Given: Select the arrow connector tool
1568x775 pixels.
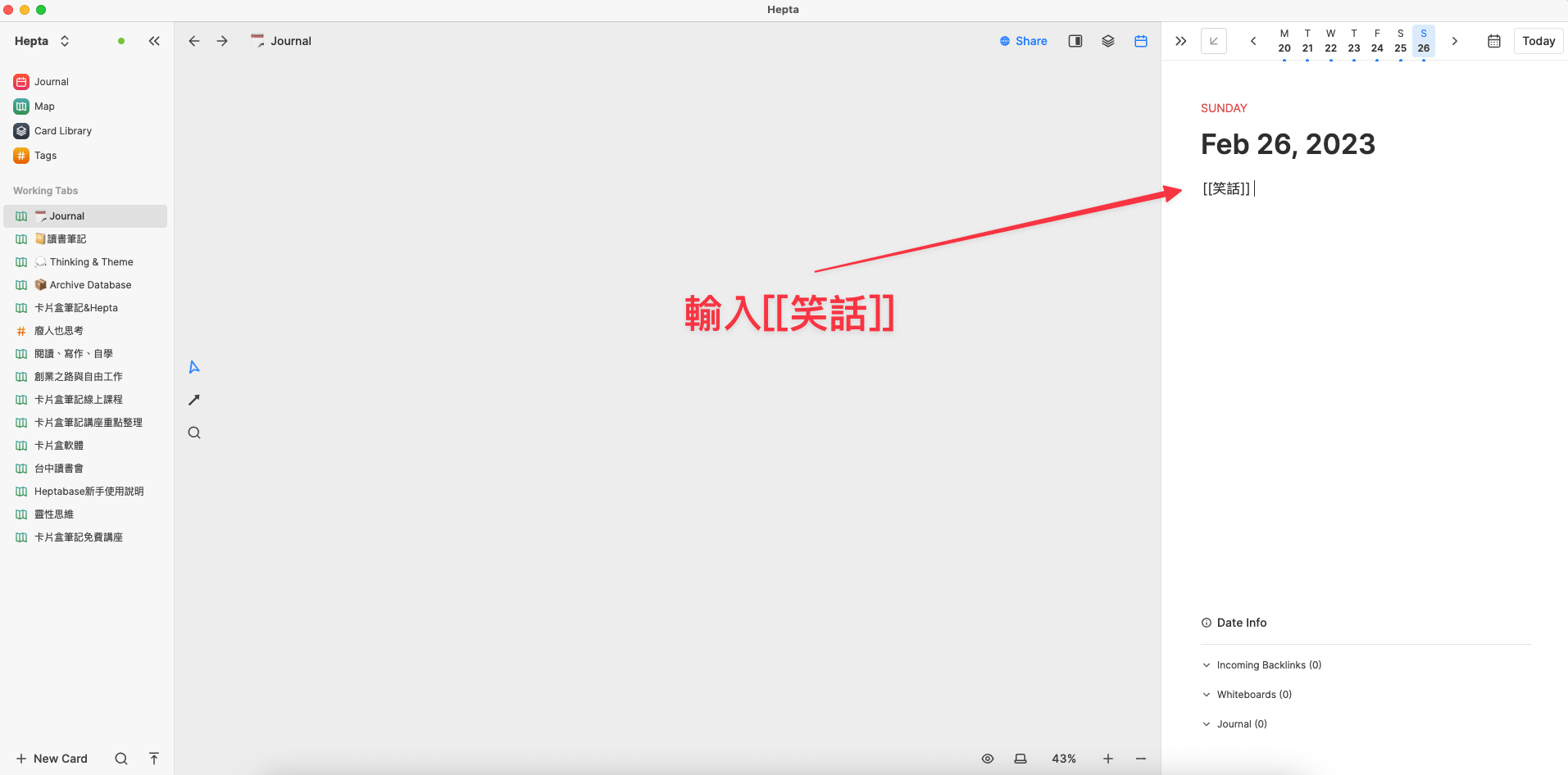Looking at the screenshot, I should (x=194, y=400).
